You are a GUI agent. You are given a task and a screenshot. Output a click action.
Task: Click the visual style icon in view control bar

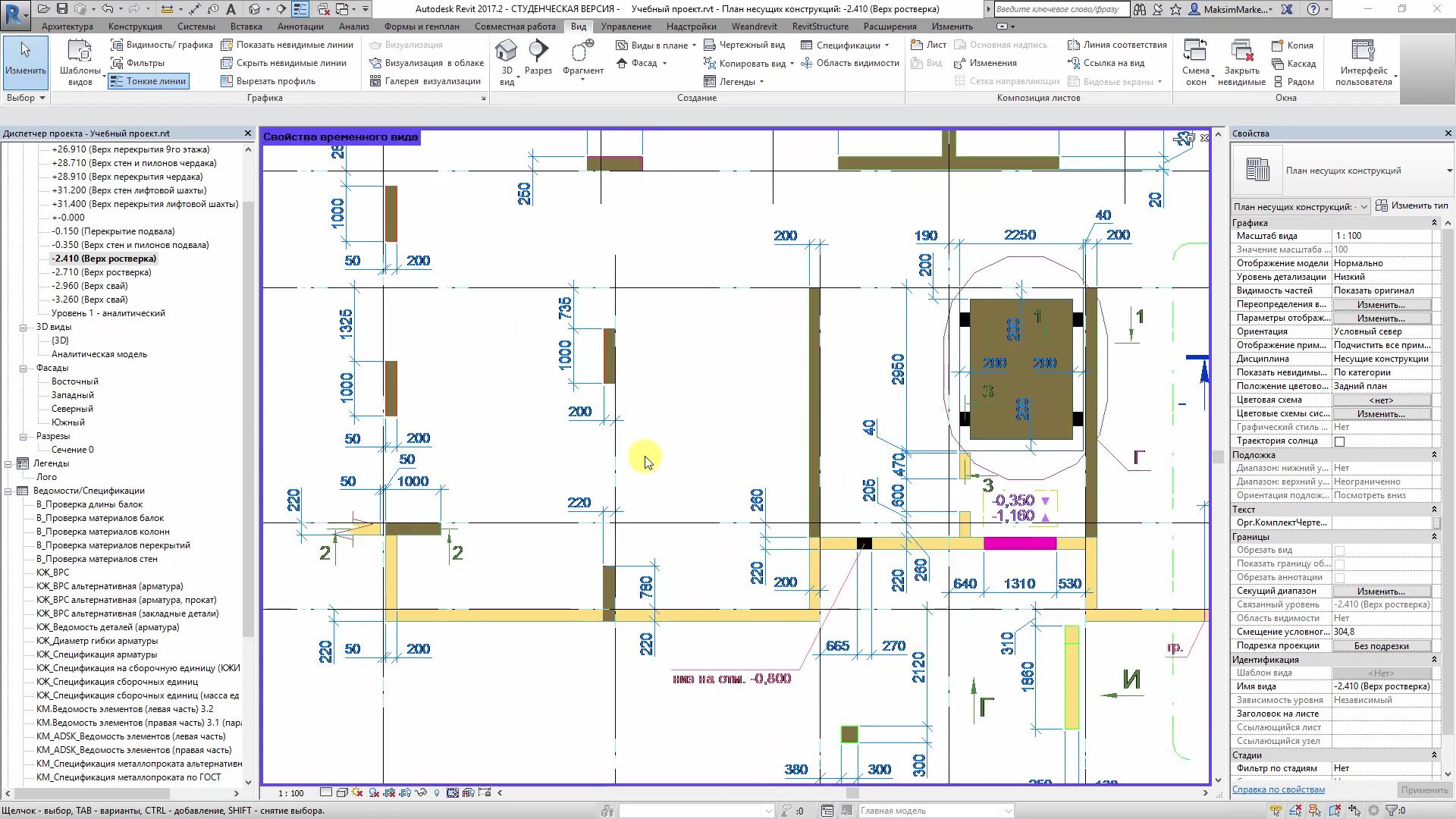pyautogui.click(x=342, y=793)
